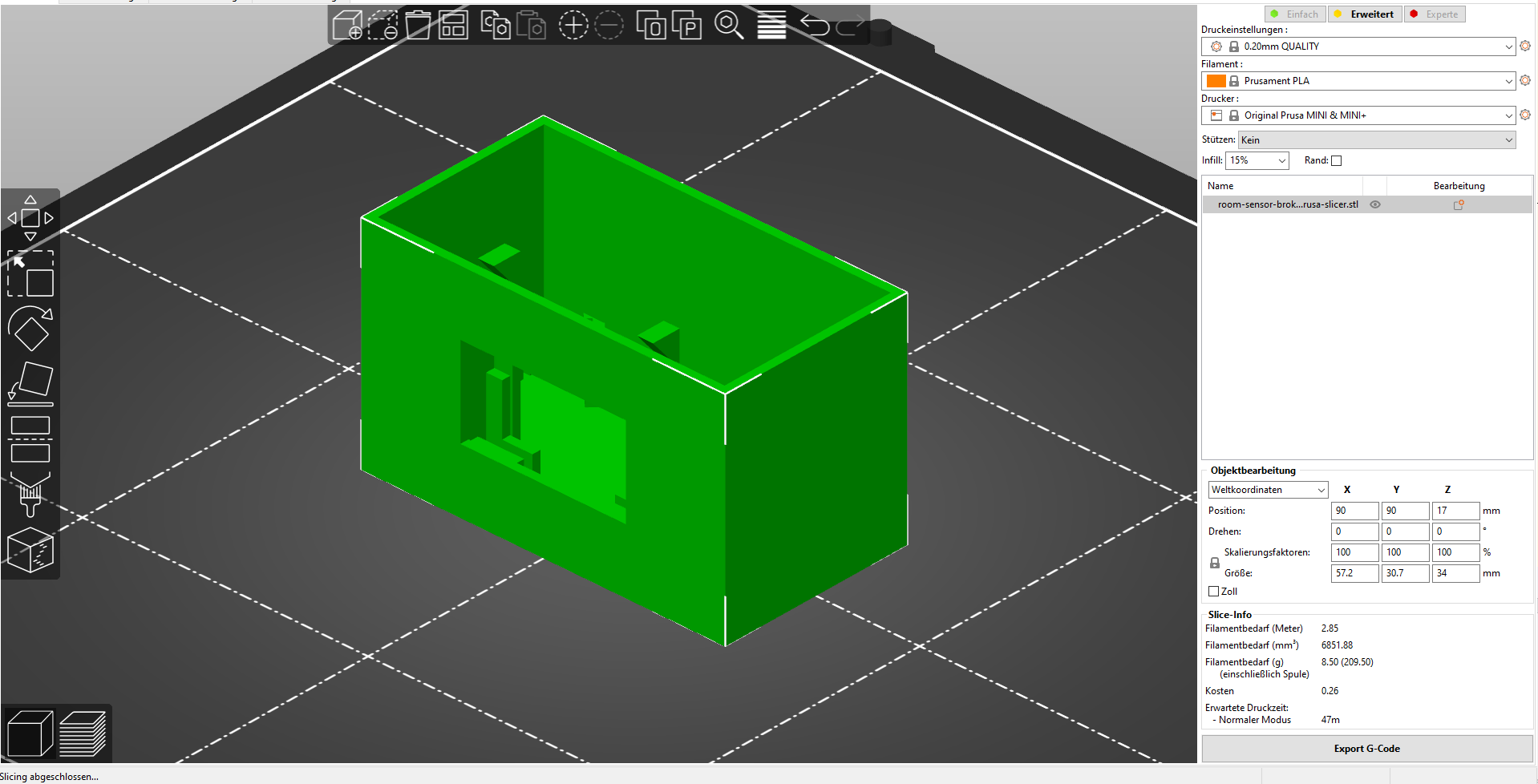Select the Rotate tool
The image size is (1538, 784).
tap(30, 329)
